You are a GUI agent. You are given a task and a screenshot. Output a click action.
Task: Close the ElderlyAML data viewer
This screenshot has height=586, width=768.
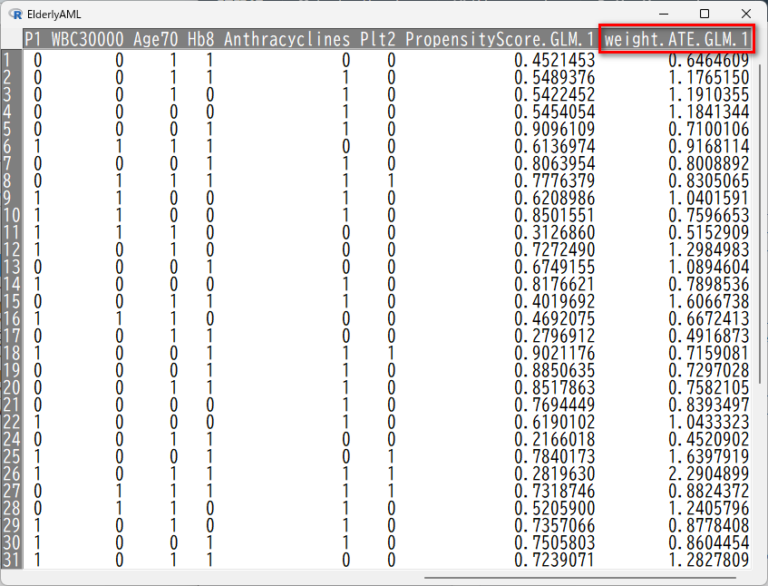pyautogui.click(x=745, y=14)
